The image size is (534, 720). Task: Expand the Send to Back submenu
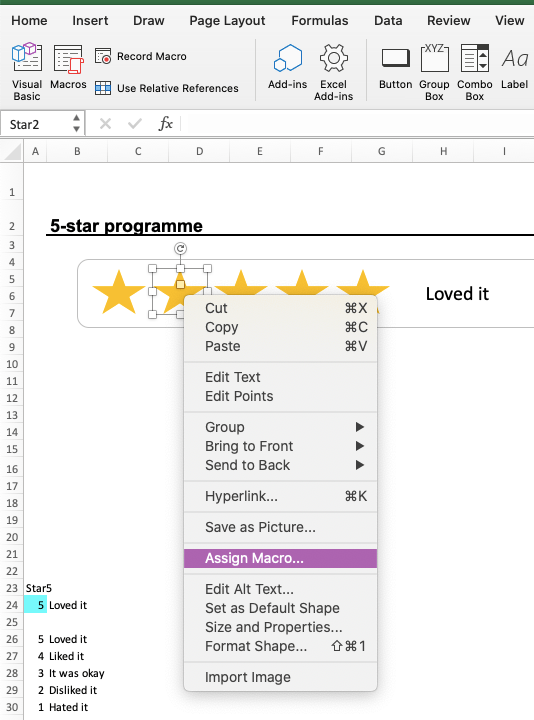pos(360,465)
